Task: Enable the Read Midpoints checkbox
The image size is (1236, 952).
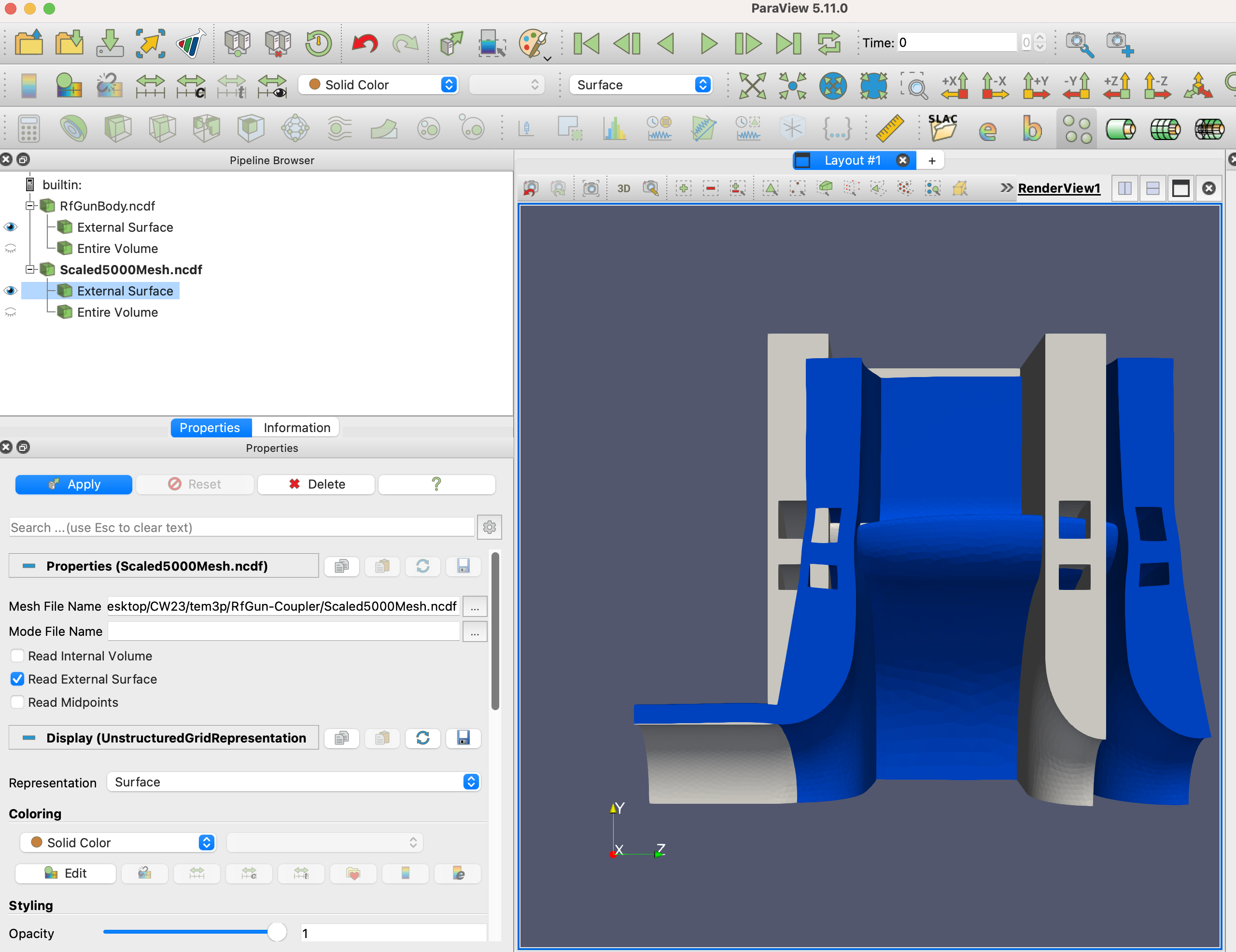Action: click(17, 702)
